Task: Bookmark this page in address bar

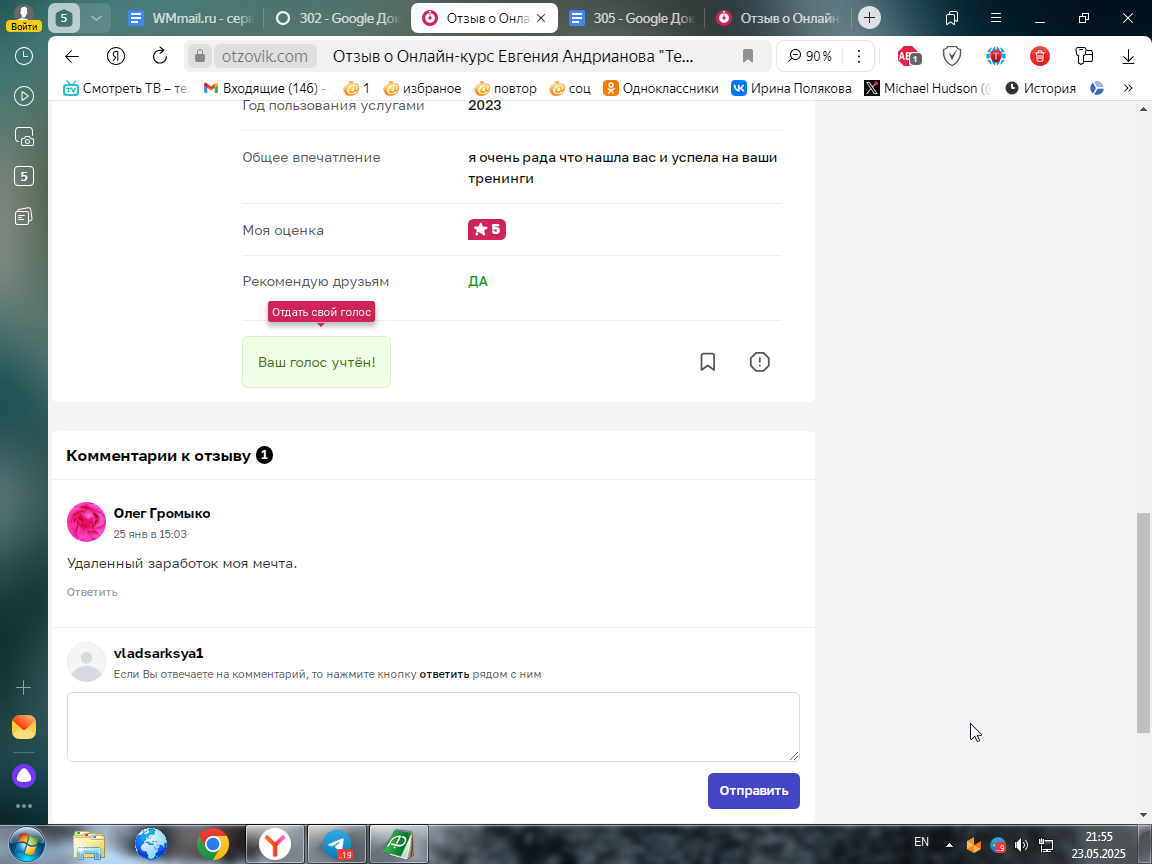Action: (748, 57)
